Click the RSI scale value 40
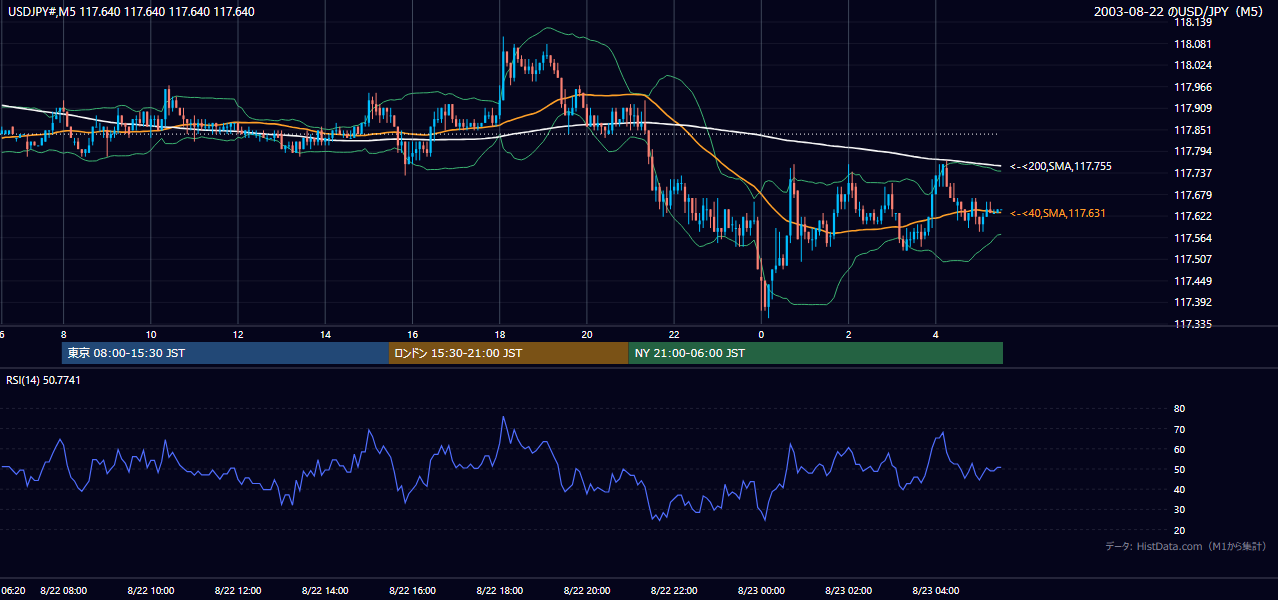This screenshot has width=1278, height=600. click(1179, 489)
